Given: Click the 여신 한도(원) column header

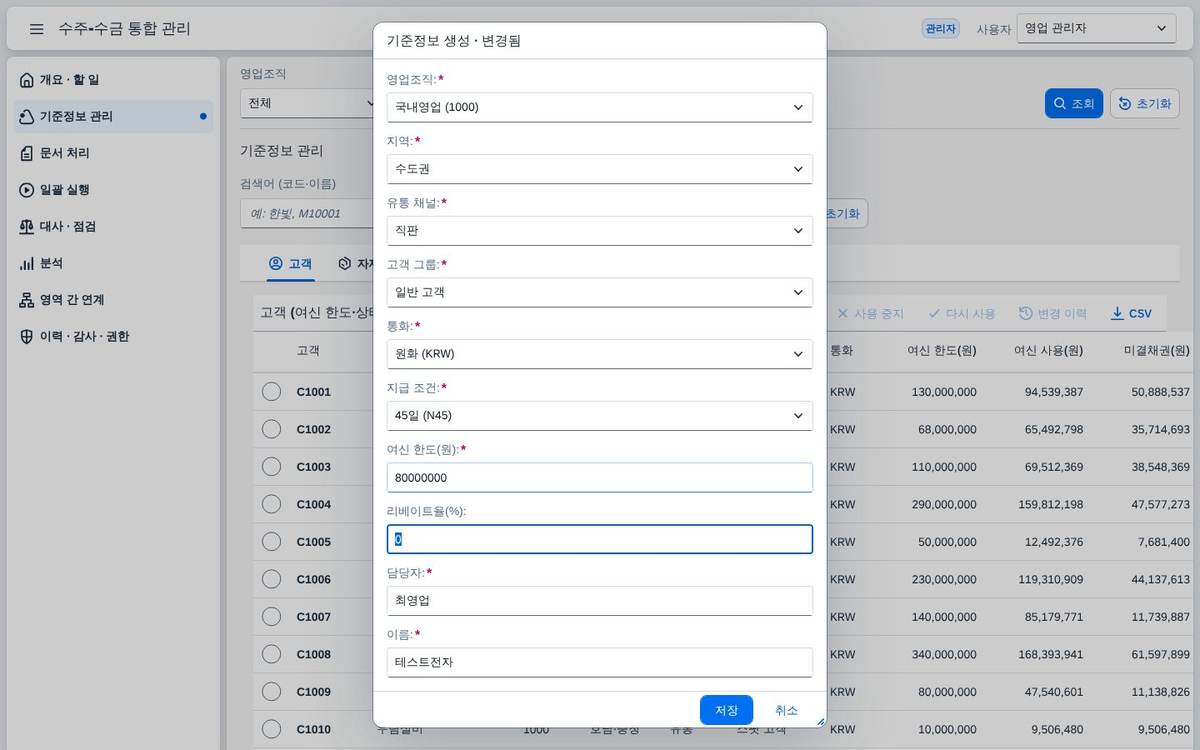Looking at the screenshot, I should (942, 351).
